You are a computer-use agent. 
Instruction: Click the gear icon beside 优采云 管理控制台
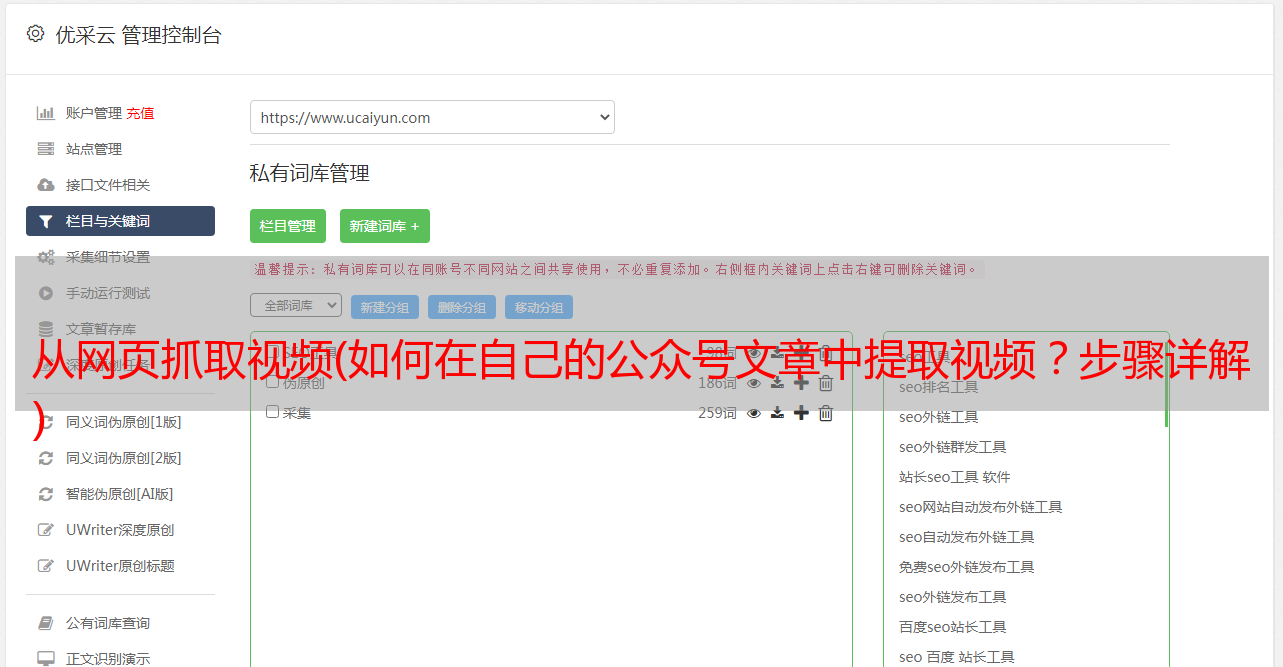(36, 33)
